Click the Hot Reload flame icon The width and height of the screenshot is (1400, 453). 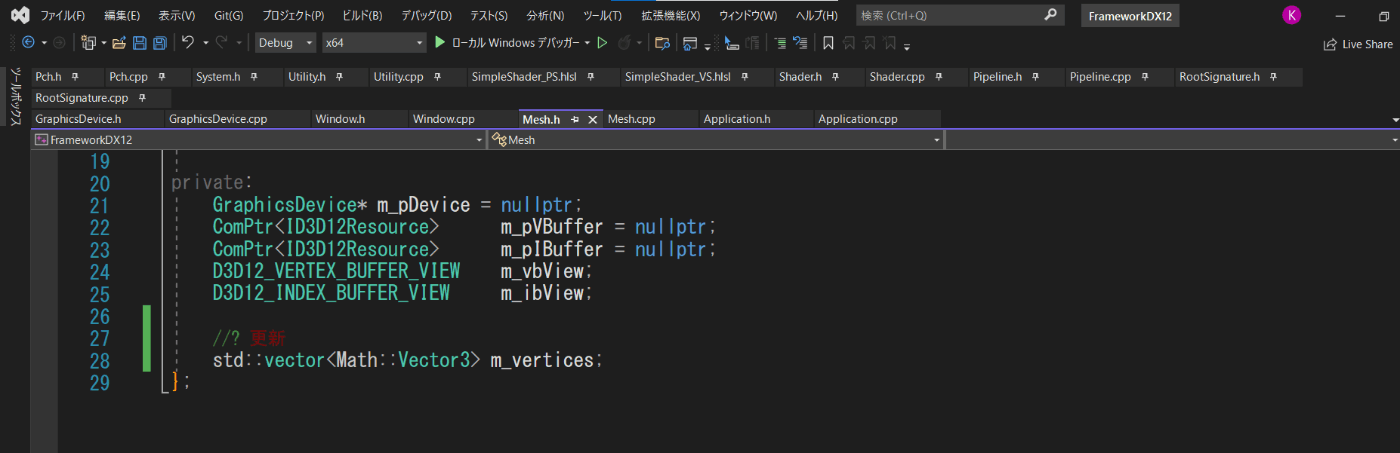coord(624,42)
